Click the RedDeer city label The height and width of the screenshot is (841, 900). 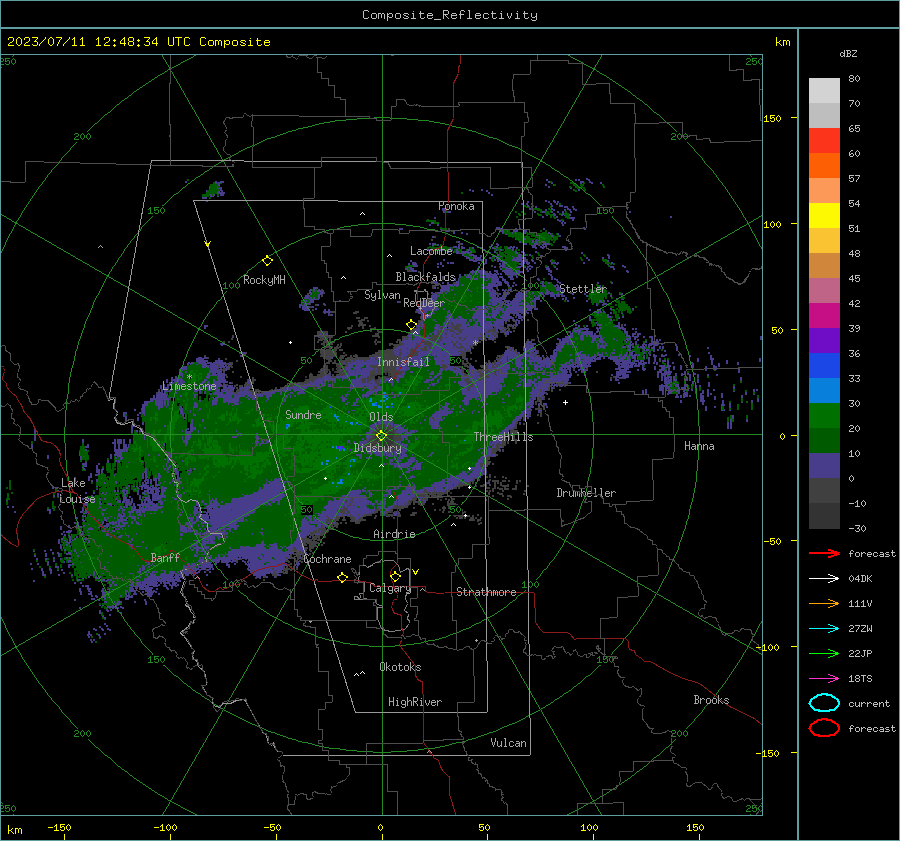[x=424, y=303]
